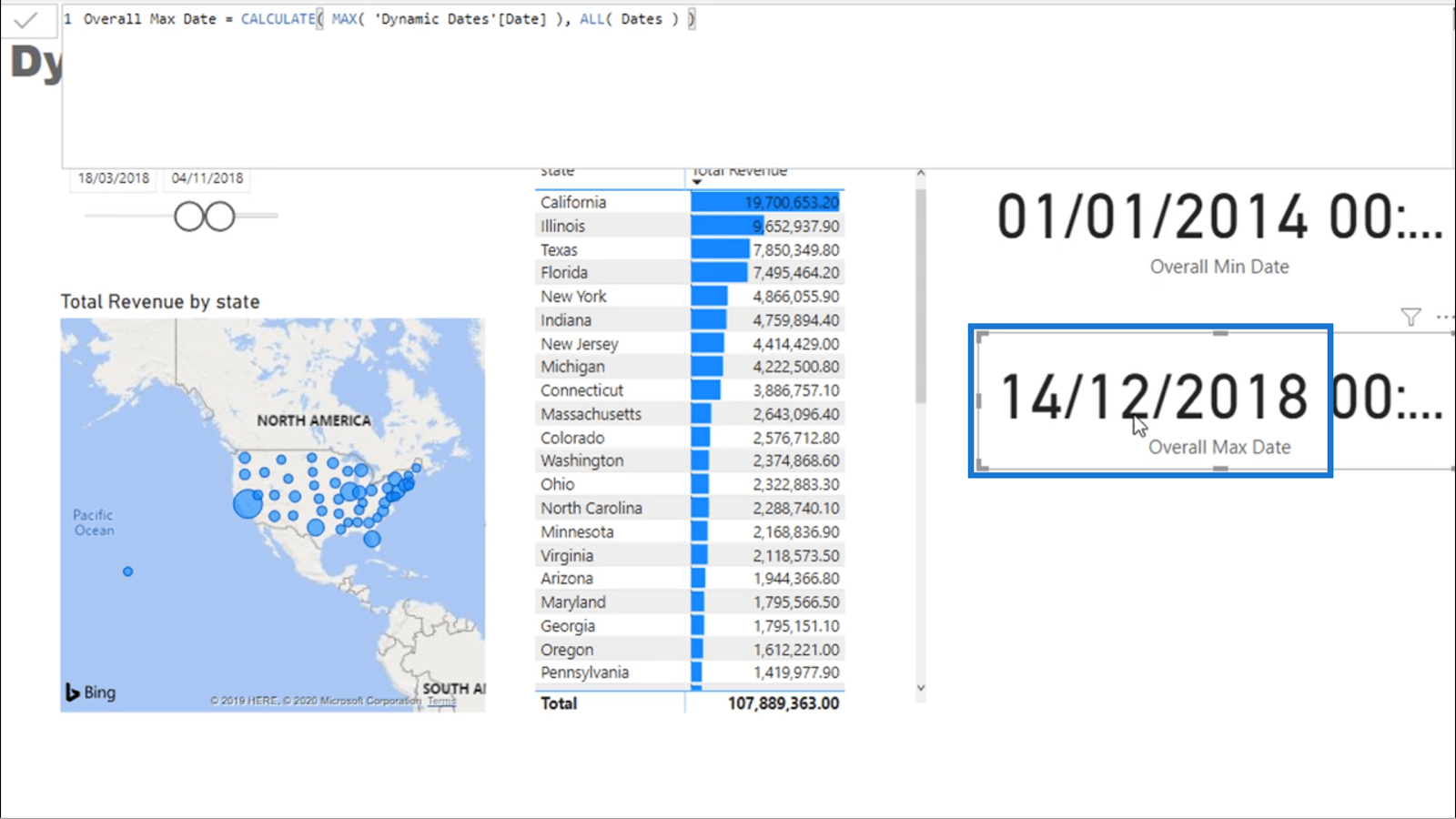Click the table scrollbar down arrow
1456x819 pixels.
click(x=920, y=688)
